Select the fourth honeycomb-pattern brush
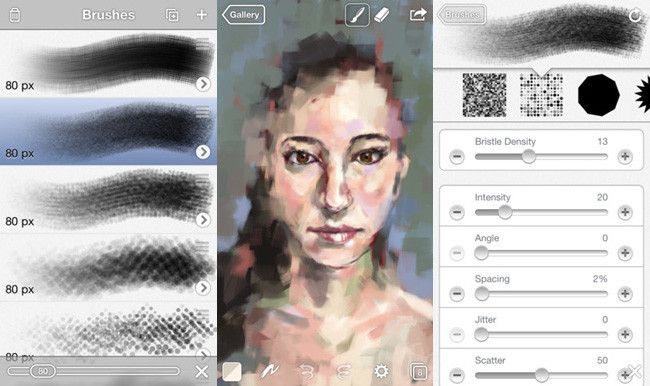Viewport: 650px width, 386px height. pyautogui.click(x=108, y=267)
